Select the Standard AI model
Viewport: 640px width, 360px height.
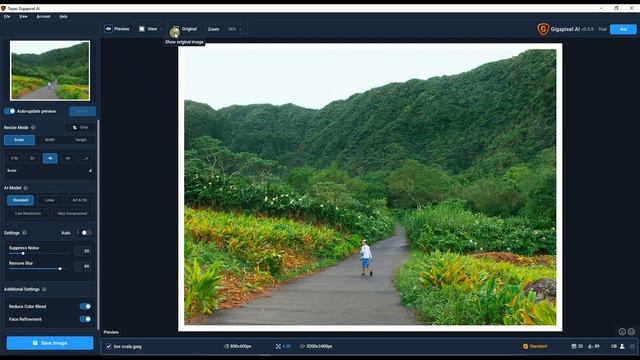coord(20,200)
